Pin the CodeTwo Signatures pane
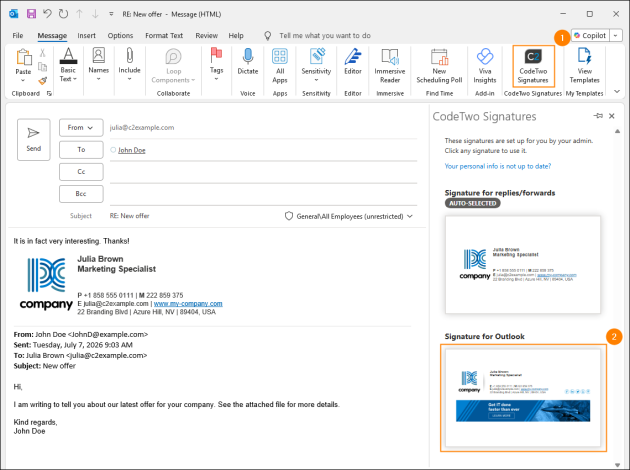Image resolution: width=630 pixels, height=470 pixels. tap(598, 116)
